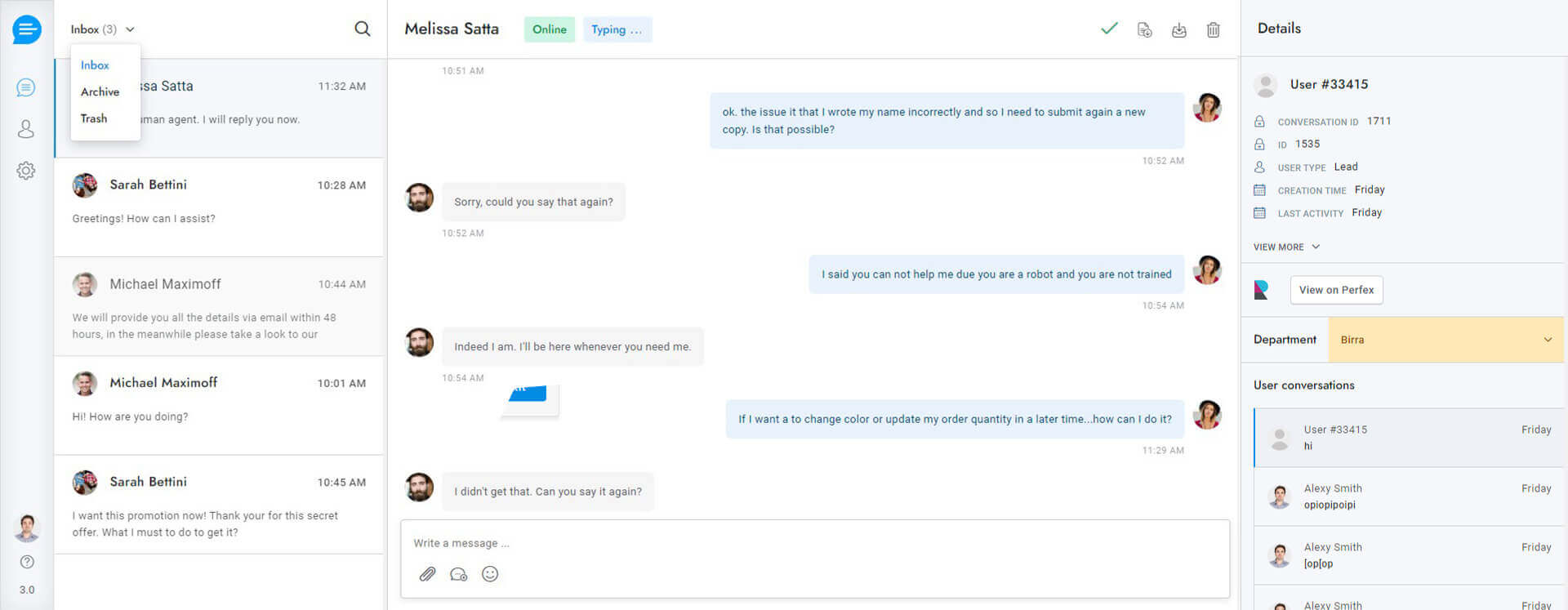Viewport: 1568px width, 610px height.
Task: Click the help question mark icon
Action: click(x=27, y=562)
